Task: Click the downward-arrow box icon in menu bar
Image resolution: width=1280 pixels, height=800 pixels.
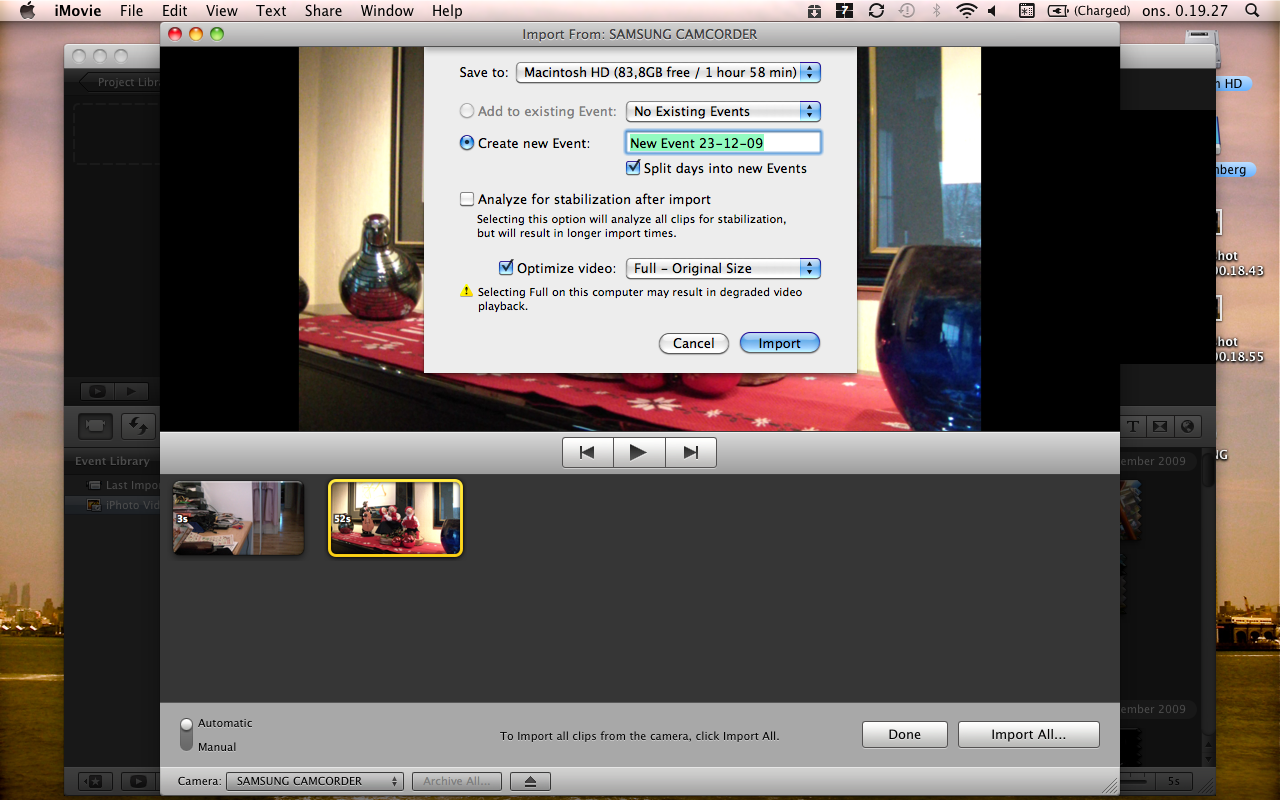Action: [x=815, y=11]
